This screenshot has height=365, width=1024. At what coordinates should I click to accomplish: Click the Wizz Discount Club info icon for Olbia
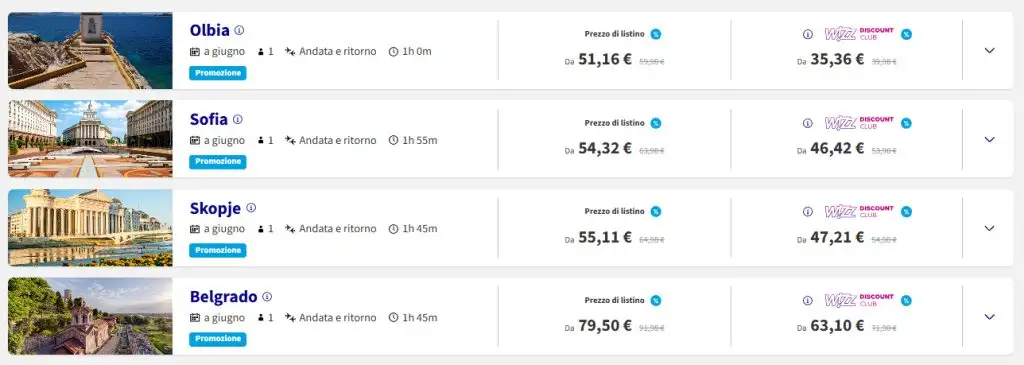[x=808, y=34]
